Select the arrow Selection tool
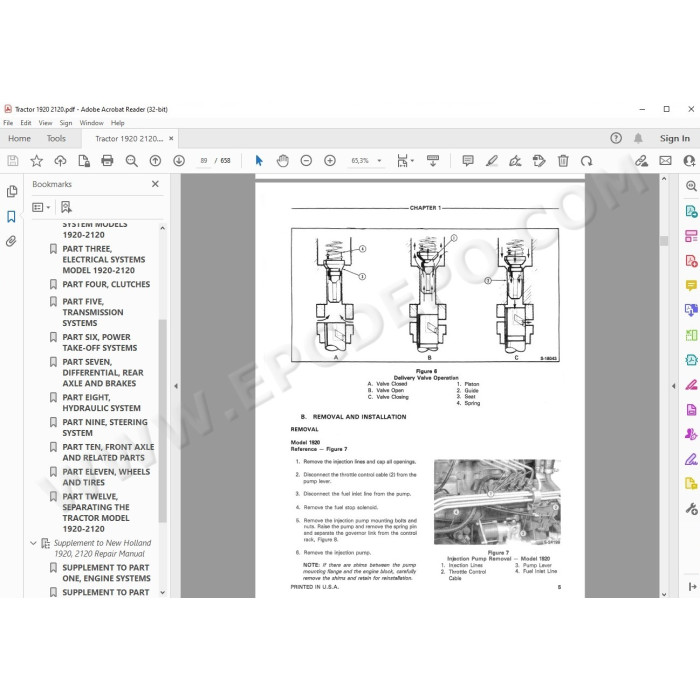Screen dimensions: 700x700 coord(259,161)
